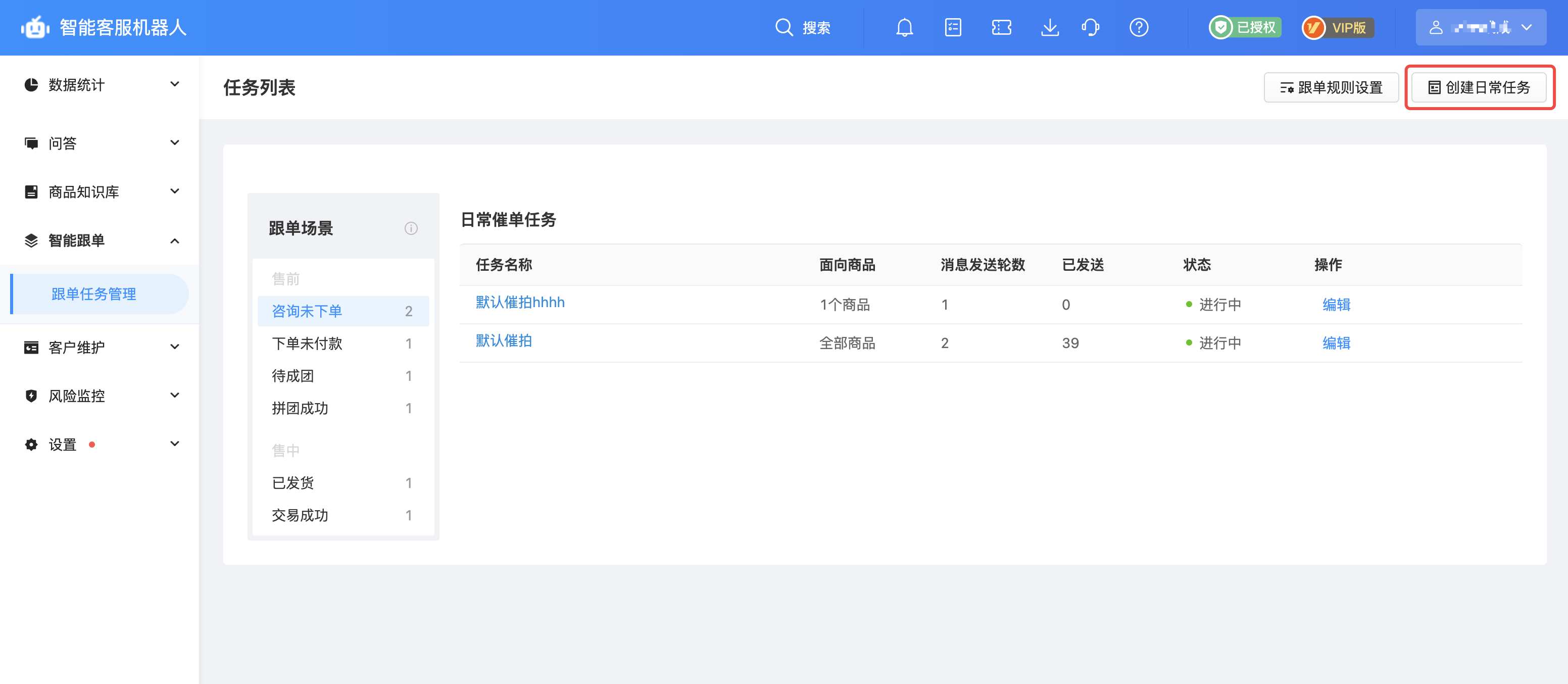The image size is (1568, 684).
Task: Open the user account dropdown arrow
Action: click(1526, 27)
